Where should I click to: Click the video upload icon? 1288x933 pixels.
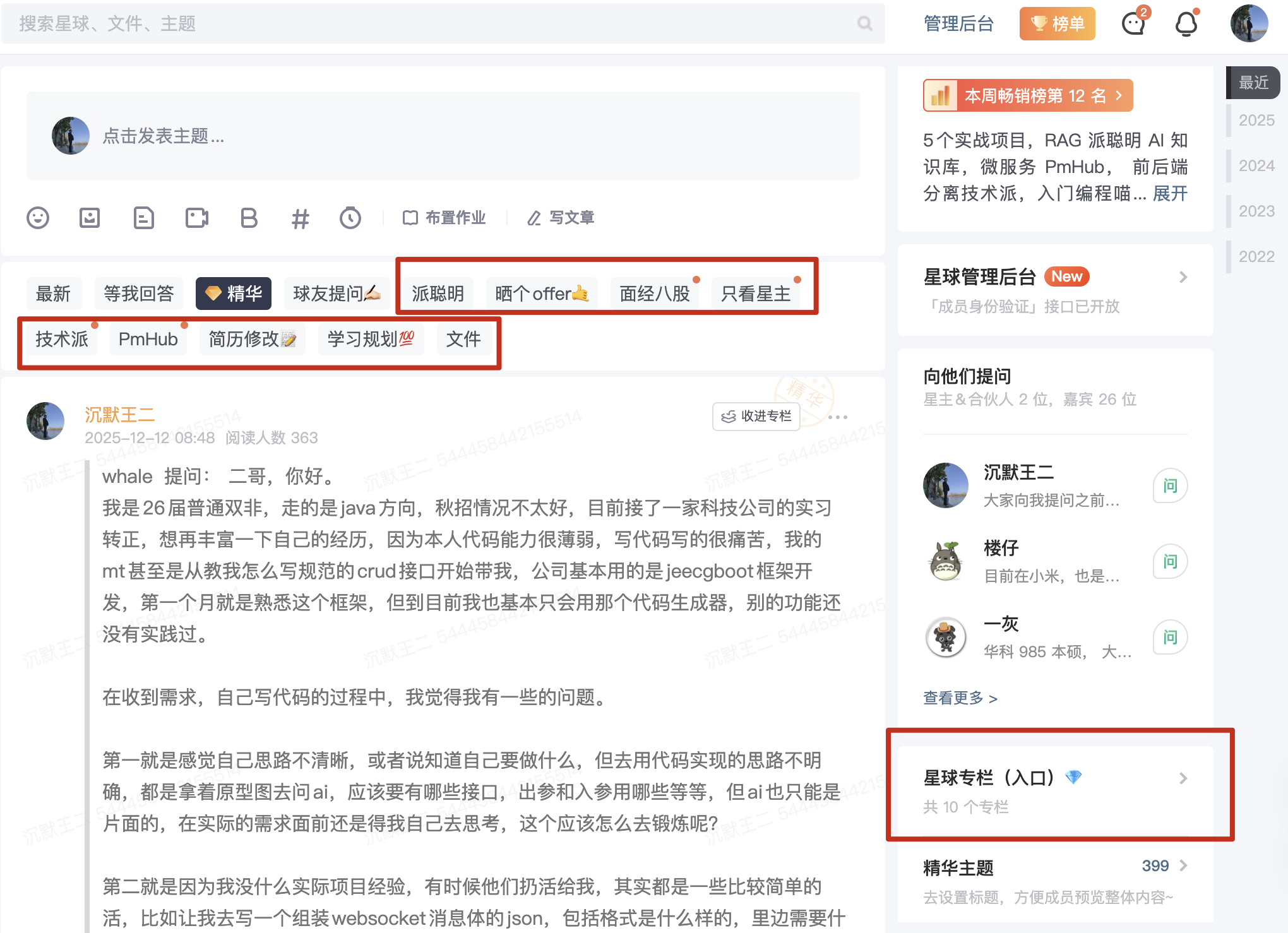(x=196, y=218)
